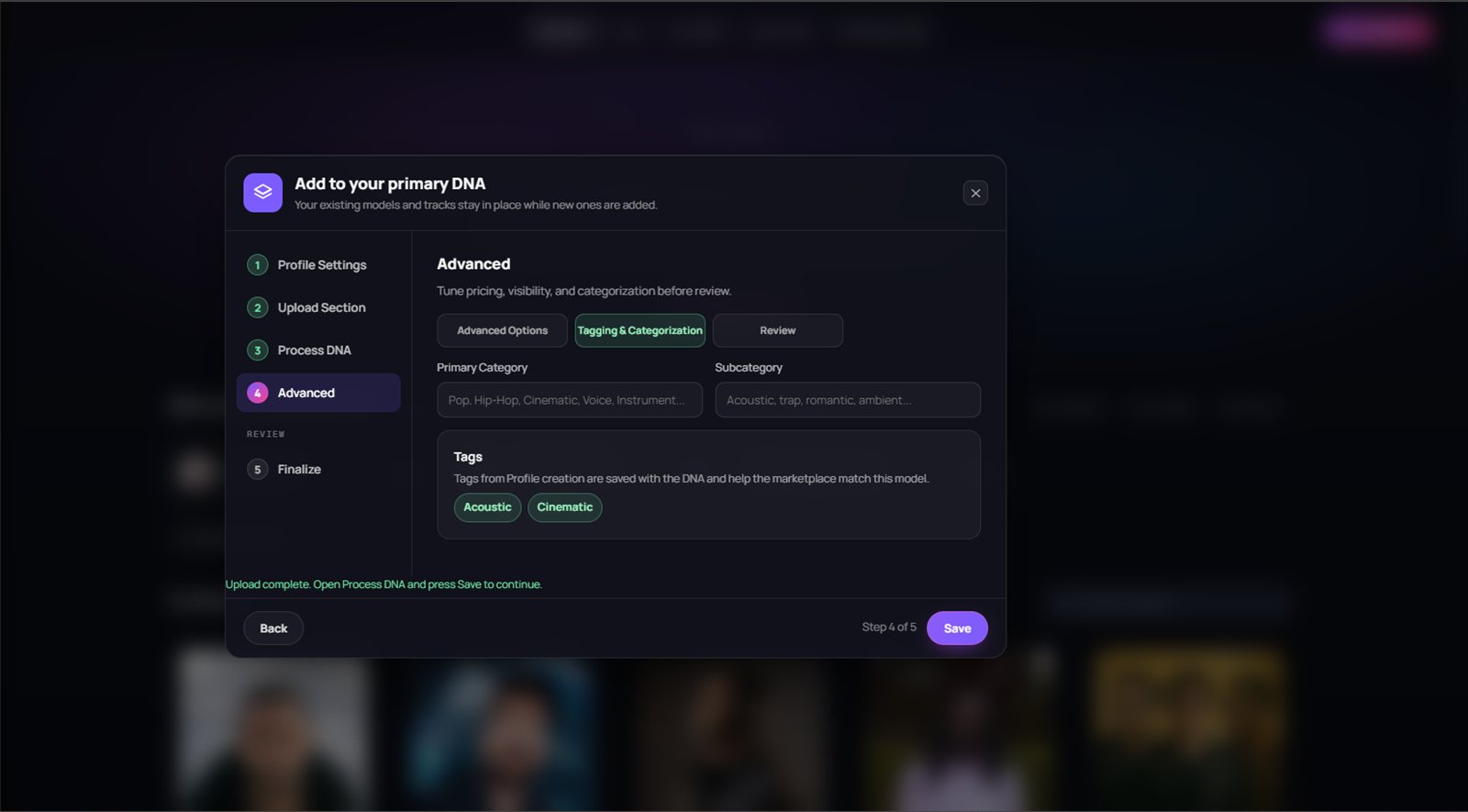
Task: Select the Advanced step in sidebar
Action: click(x=318, y=393)
